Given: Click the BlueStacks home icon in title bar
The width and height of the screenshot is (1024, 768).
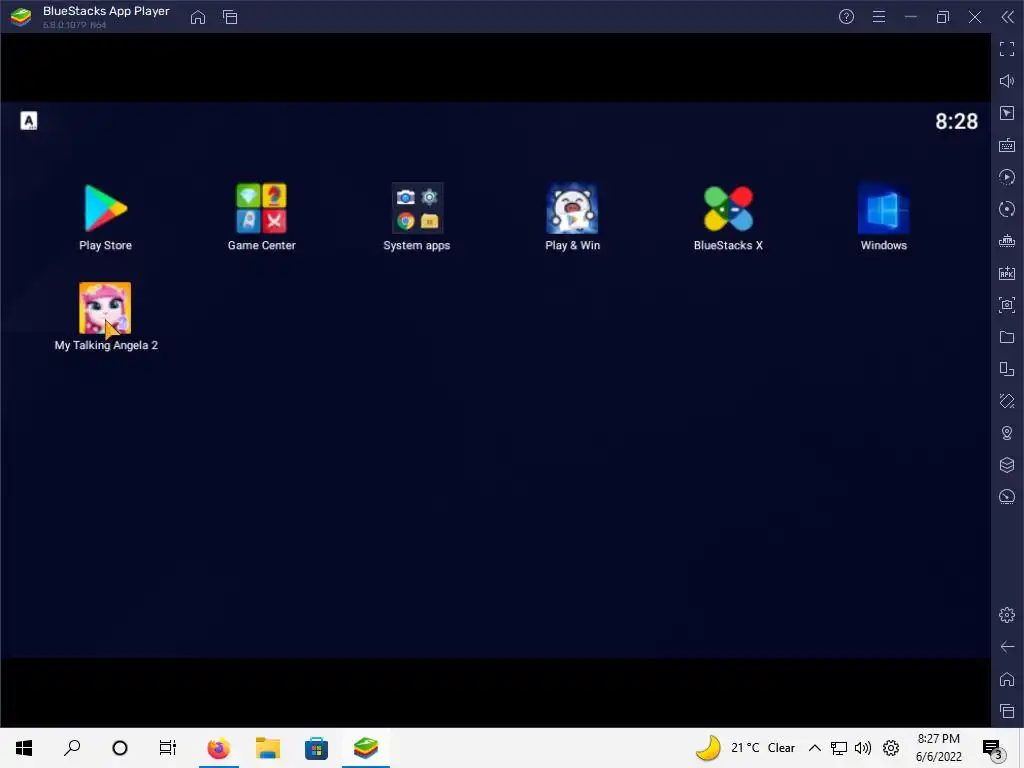Looking at the screenshot, I should click(198, 17).
